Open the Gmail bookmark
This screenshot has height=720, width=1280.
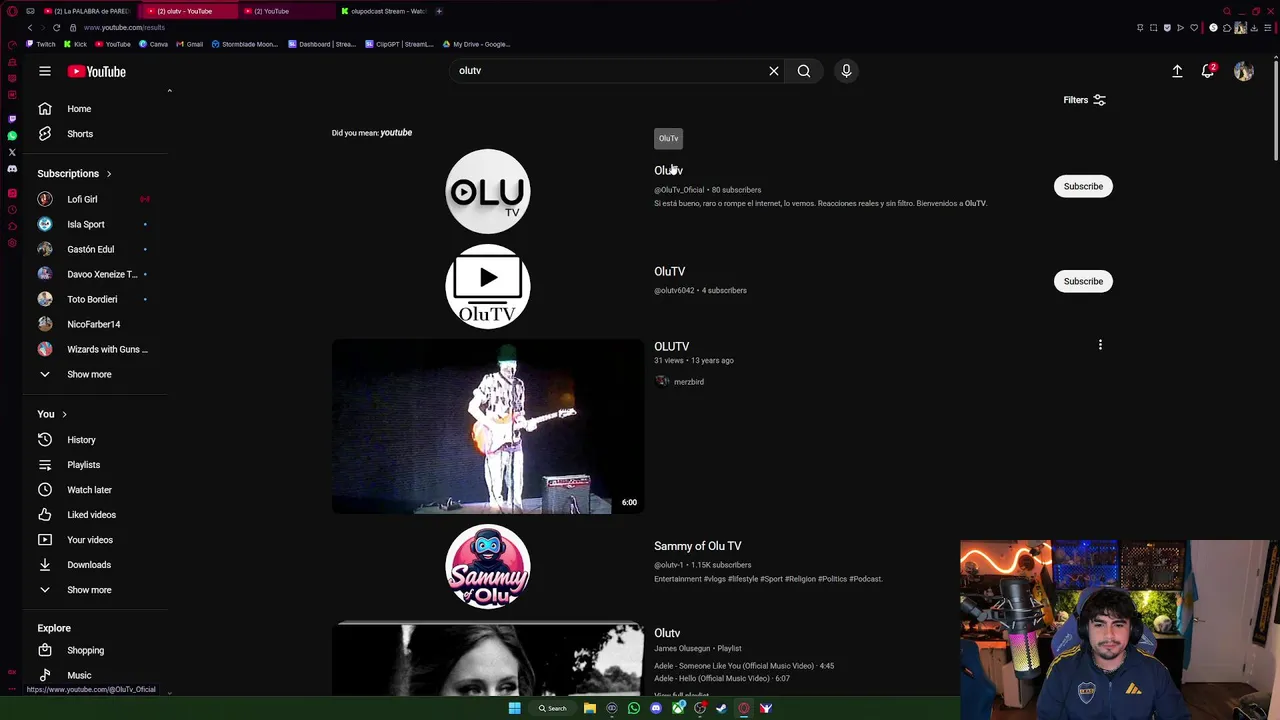[189, 44]
